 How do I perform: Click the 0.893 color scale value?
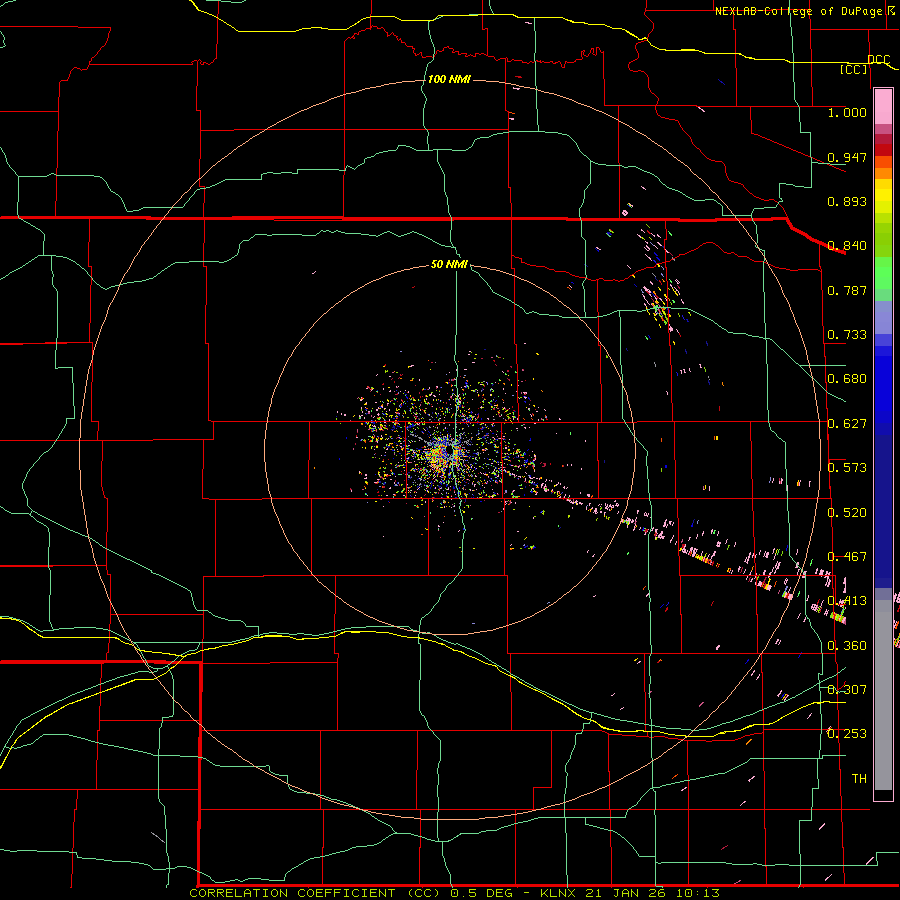click(x=847, y=201)
